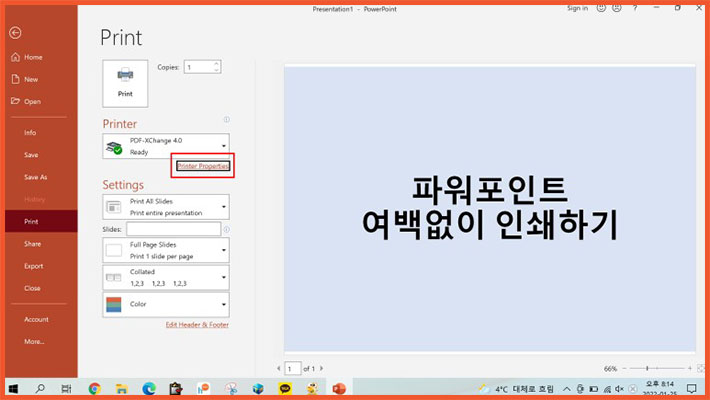Click the zoom out minus button
This screenshot has height=400, width=710.
(624, 368)
